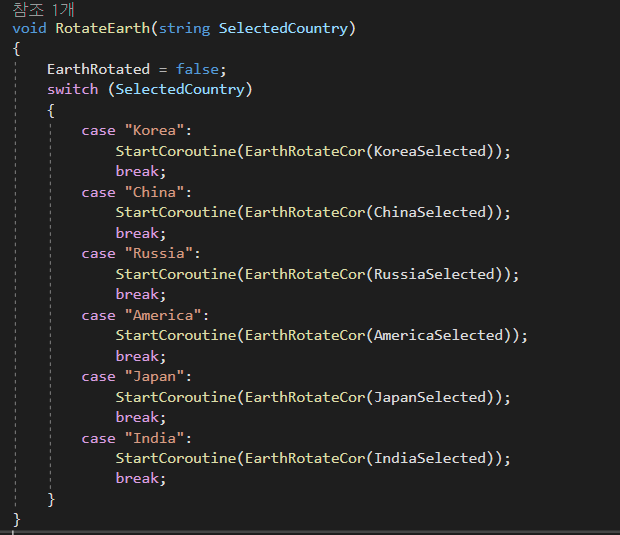Open the "참조 1개" reference link
This screenshot has height=535, width=620.
pyautogui.click(x=43, y=9)
